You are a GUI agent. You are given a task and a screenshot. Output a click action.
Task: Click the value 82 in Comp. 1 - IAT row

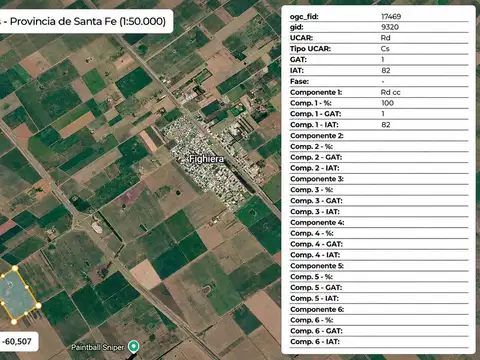(x=386, y=125)
